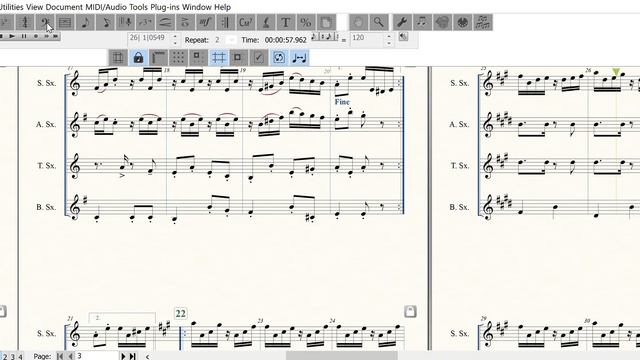Open the View menu
This screenshot has width=640, height=360.
[34, 7]
